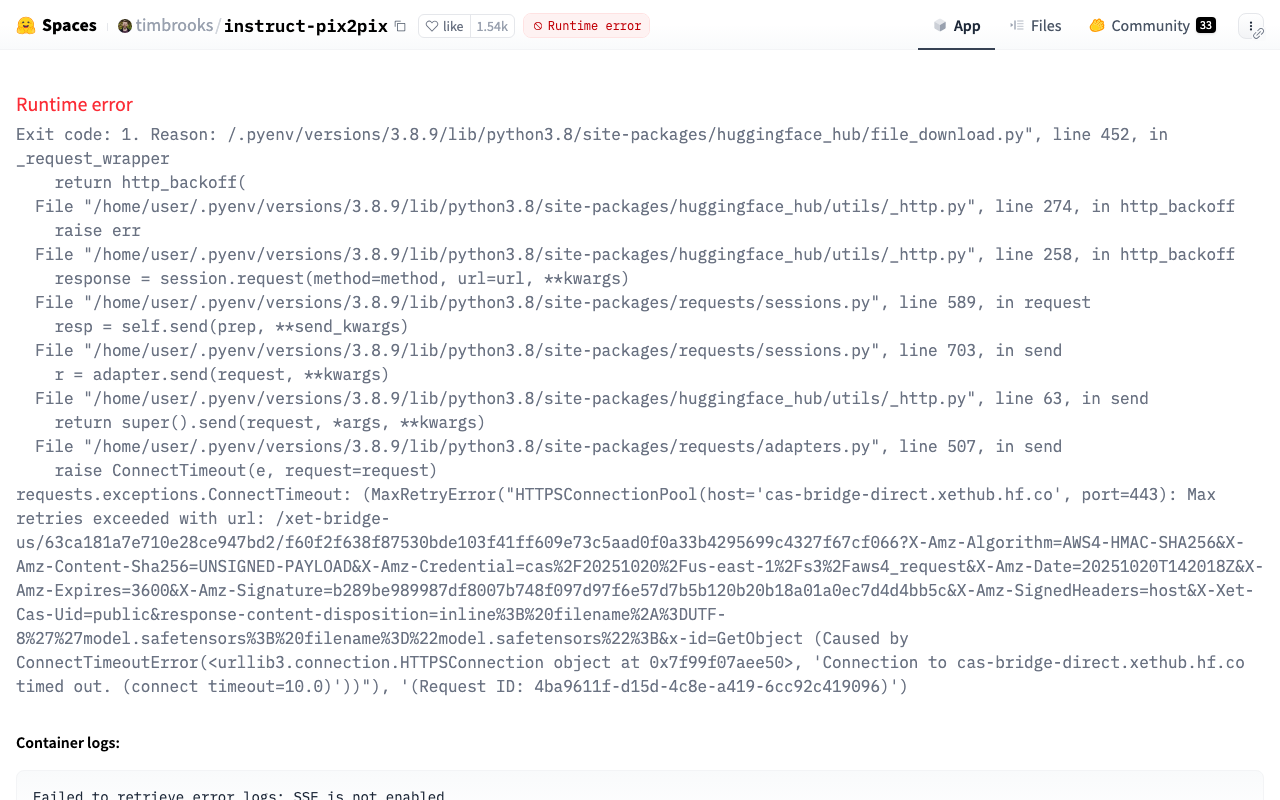The width and height of the screenshot is (1280, 800).
Task: View the 1.54k likes count
Action: pos(492,26)
